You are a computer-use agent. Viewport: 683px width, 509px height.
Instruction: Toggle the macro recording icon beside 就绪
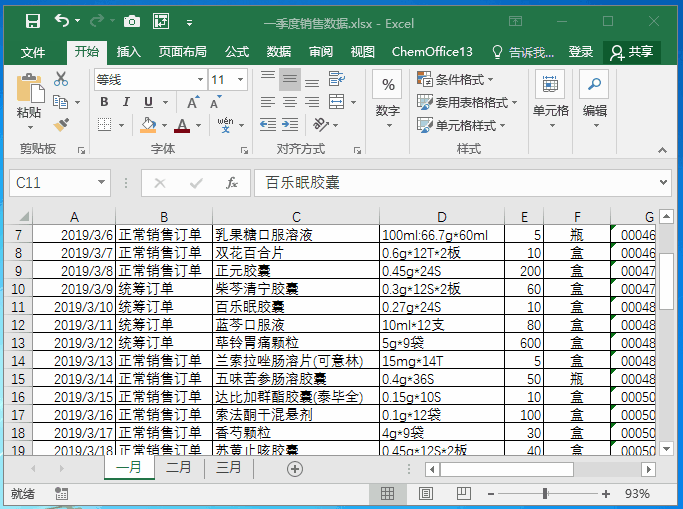click(x=61, y=493)
